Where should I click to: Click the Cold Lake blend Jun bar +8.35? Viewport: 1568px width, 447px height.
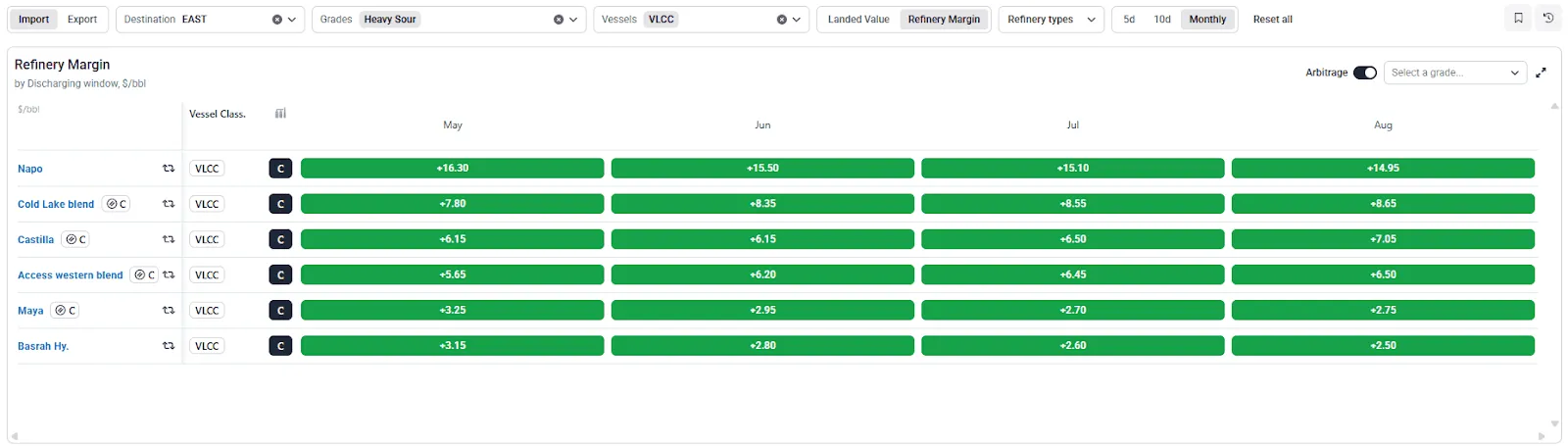click(x=762, y=204)
